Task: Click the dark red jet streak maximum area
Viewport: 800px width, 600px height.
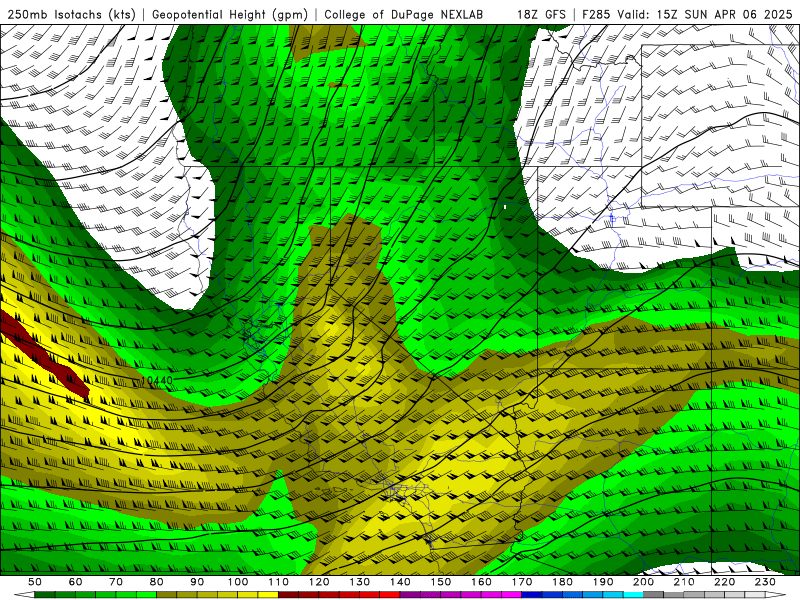Action: [43, 355]
